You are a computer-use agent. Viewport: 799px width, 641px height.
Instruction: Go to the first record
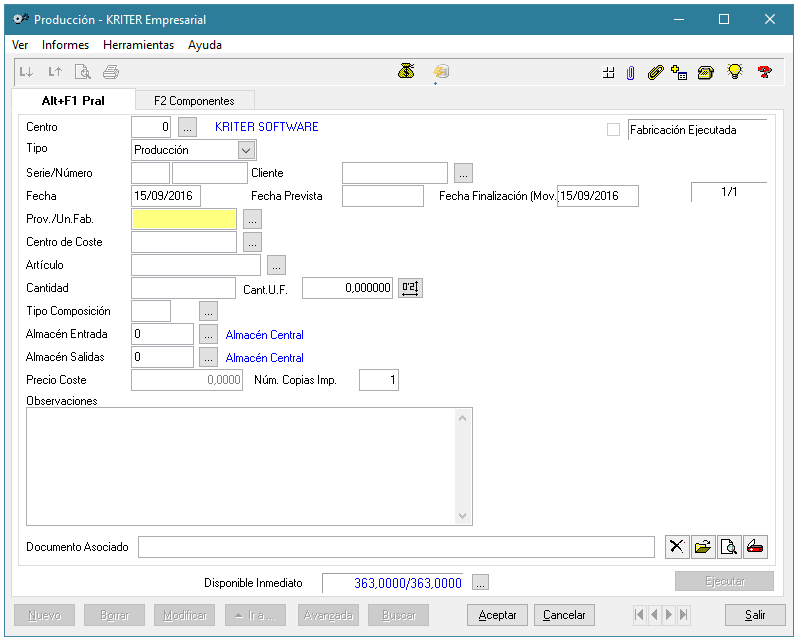(x=640, y=615)
